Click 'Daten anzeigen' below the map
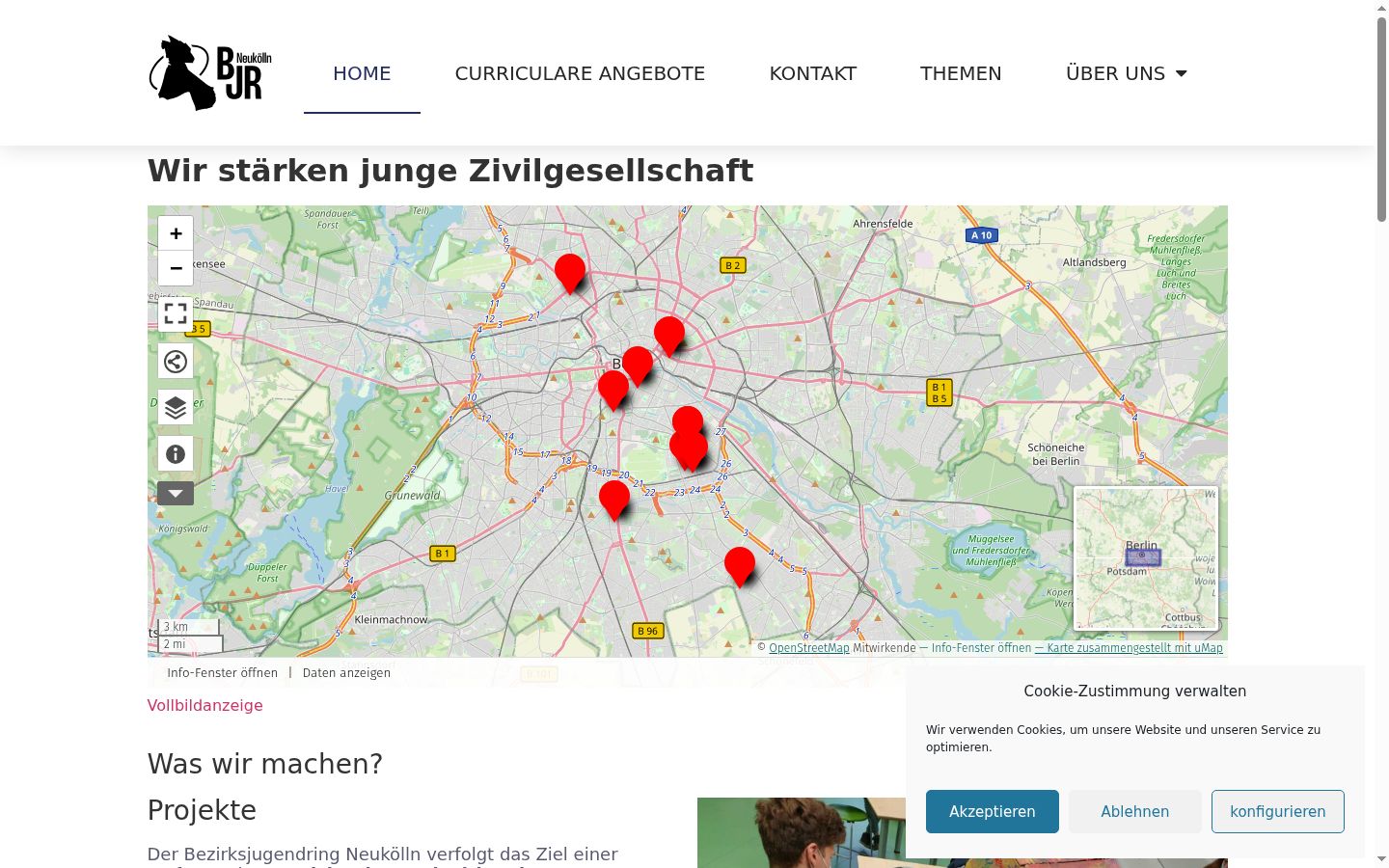Image resolution: width=1389 pixels, height=868 pixels. (x=346, y=673)
